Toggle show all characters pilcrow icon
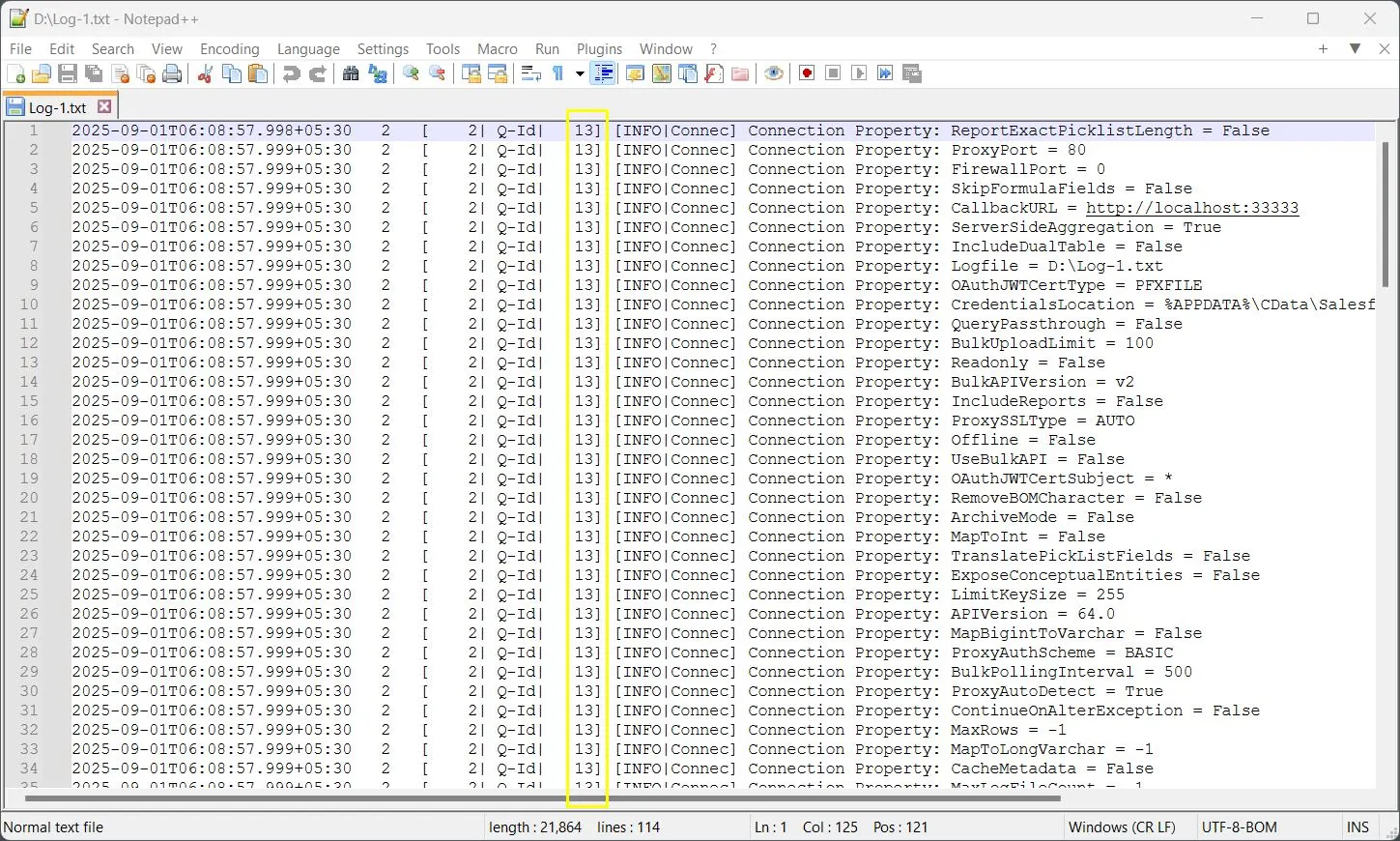Image resolution: width=1400 pixels, height=841 pixels. (x=557, y=74)
